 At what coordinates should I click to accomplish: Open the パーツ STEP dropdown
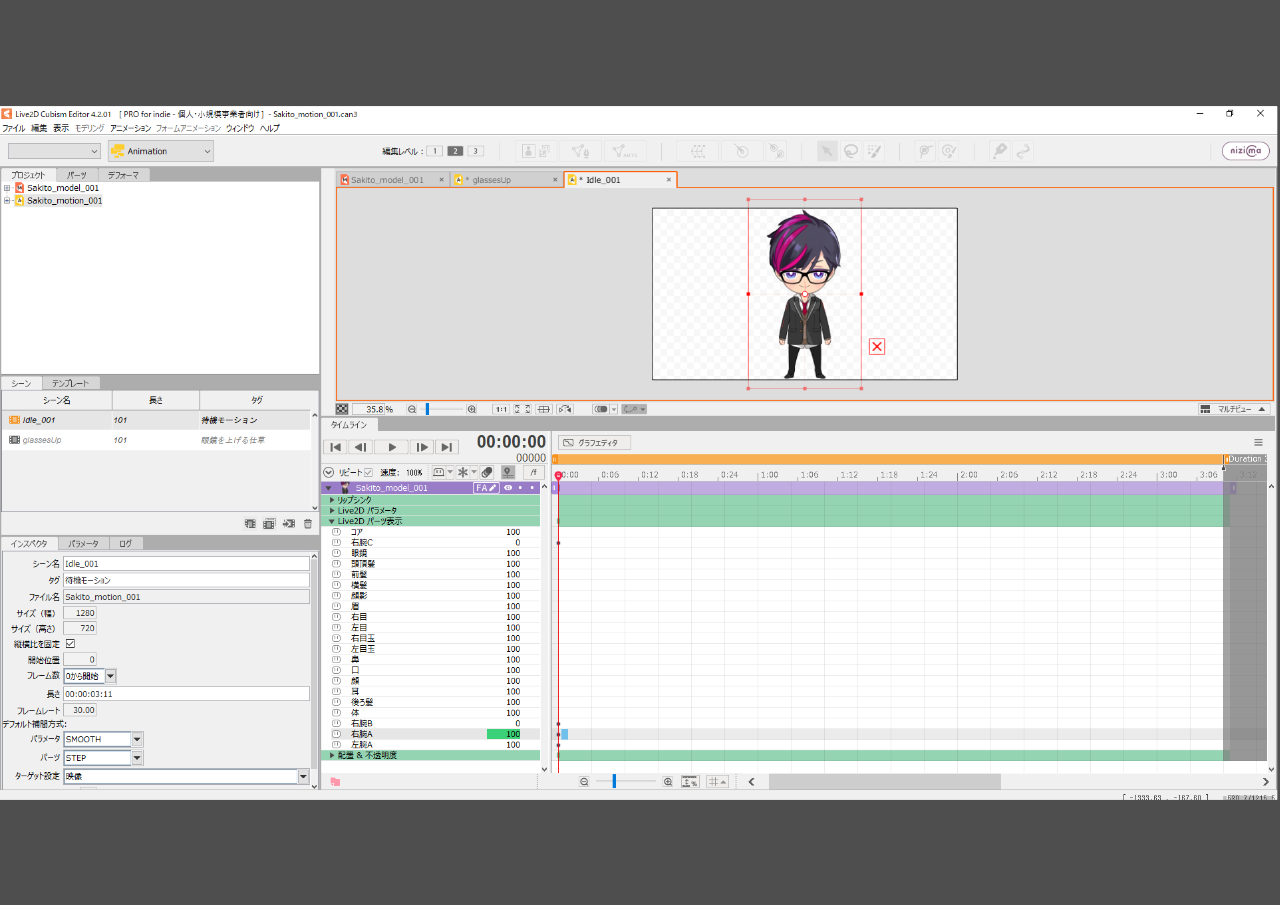pyautogui.click(x=138, y=758)
